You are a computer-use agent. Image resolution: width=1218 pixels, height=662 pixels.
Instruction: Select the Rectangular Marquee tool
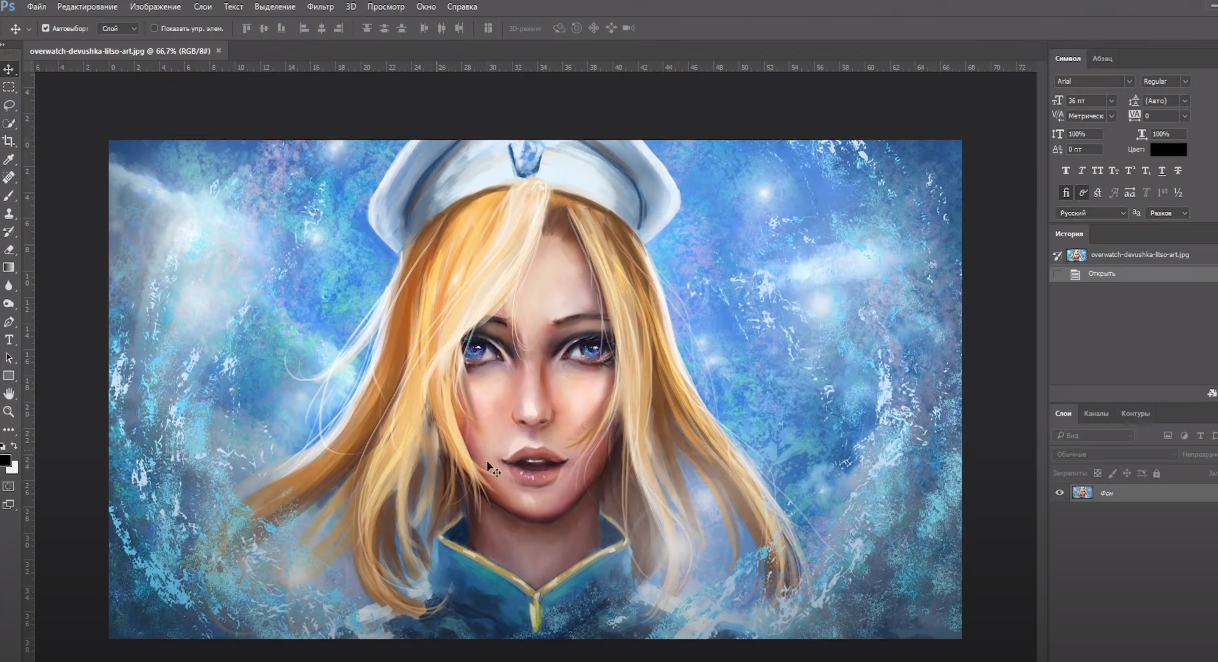click(9, 87)
